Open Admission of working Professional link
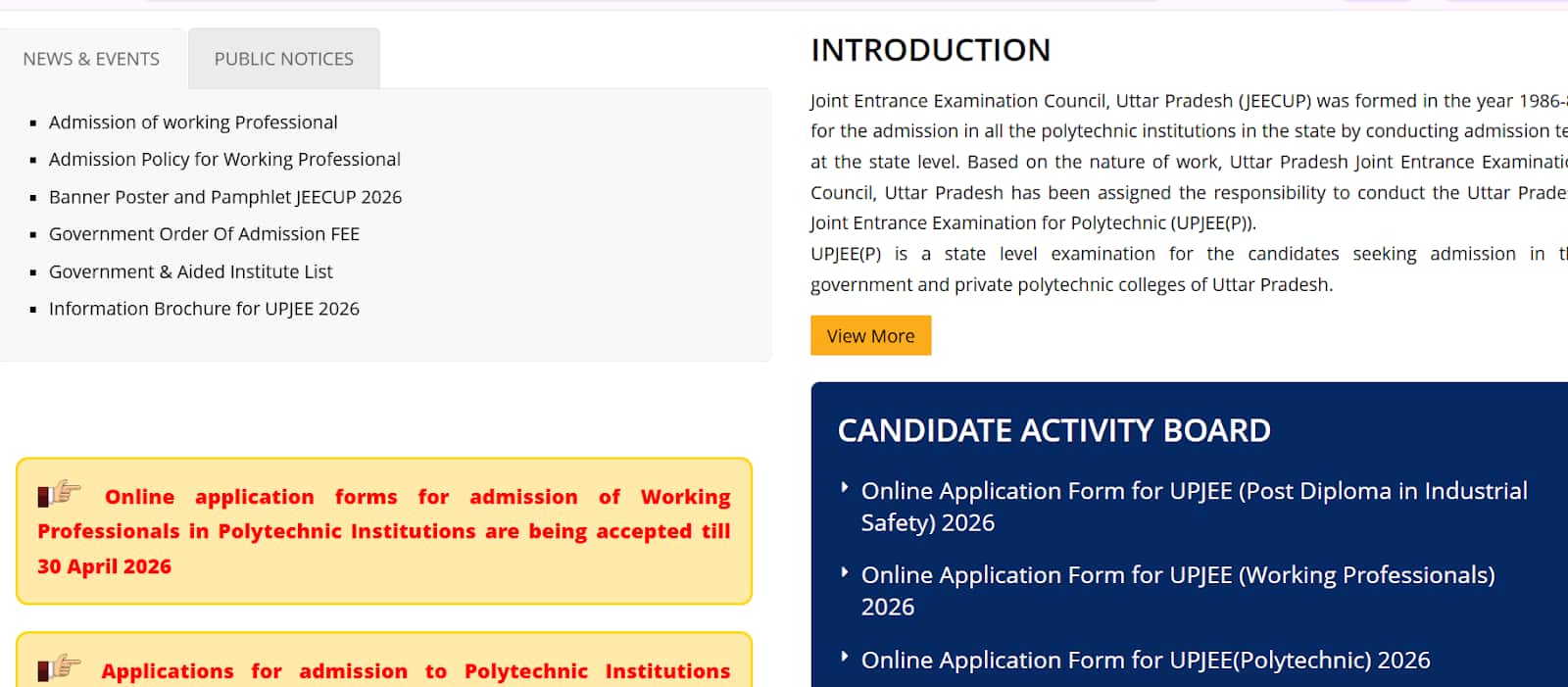This screenshot has width=1568, height=687. point(193,123)
